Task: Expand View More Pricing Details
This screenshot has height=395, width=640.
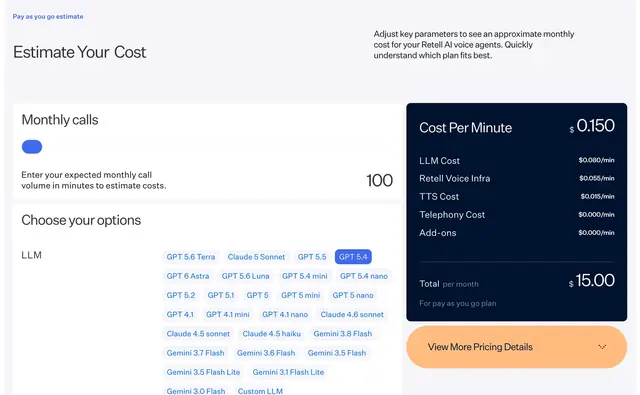Action: click(x=516, y=347)
